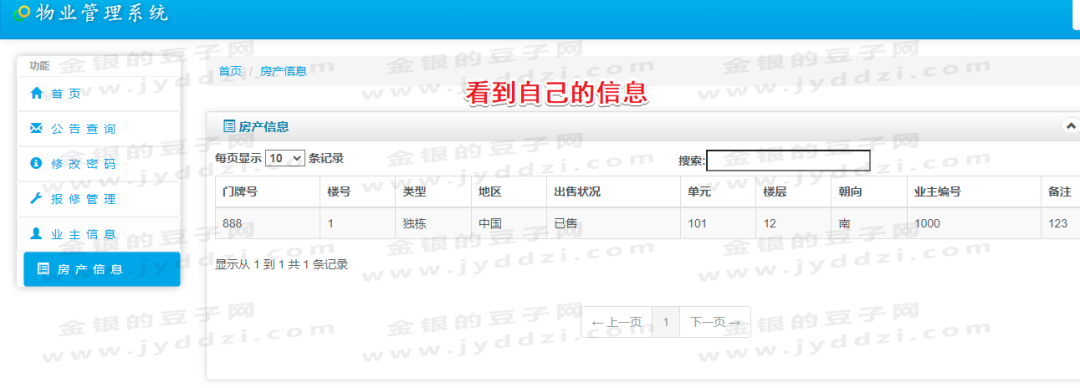Click the 101 unit cell
This screenshot has width=1080, height=388.
point(718,223)
